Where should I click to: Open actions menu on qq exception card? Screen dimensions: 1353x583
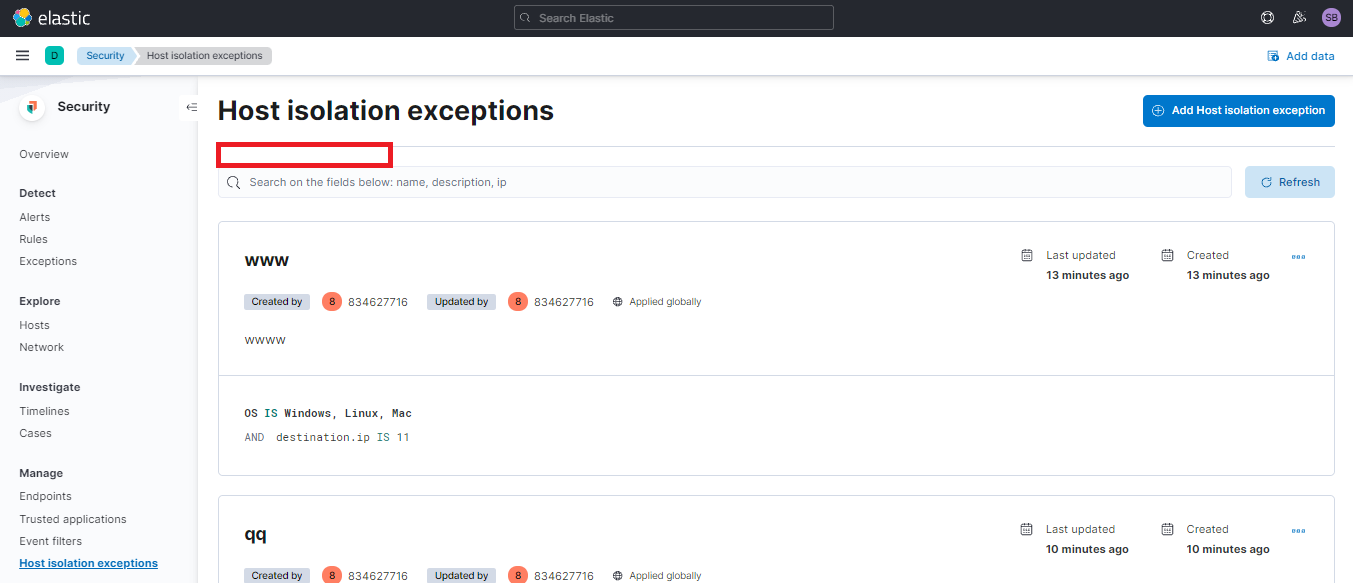coord(1298,530)
